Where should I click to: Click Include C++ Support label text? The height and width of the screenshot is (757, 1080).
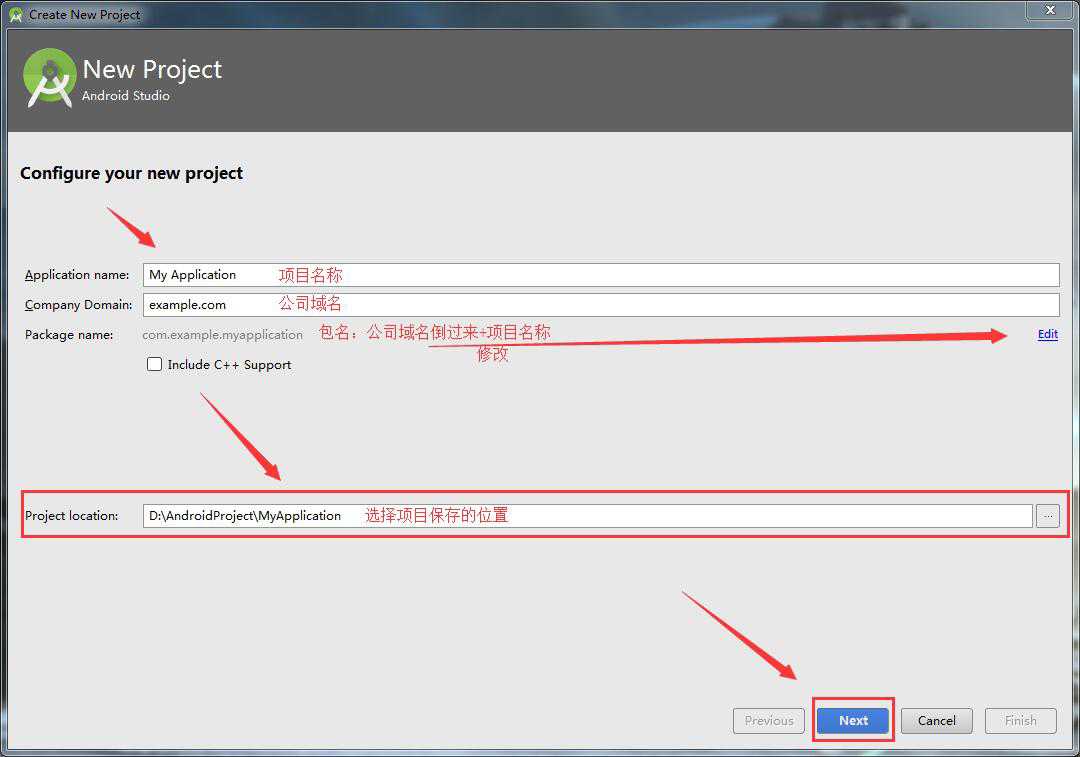[229, 364]
